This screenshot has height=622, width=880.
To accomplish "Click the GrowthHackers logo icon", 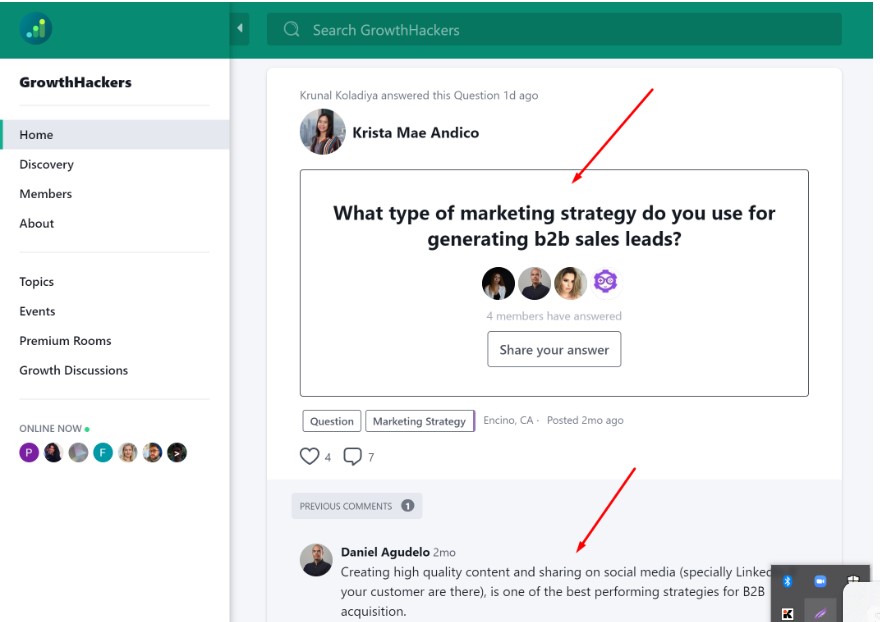I will (36, 28).
